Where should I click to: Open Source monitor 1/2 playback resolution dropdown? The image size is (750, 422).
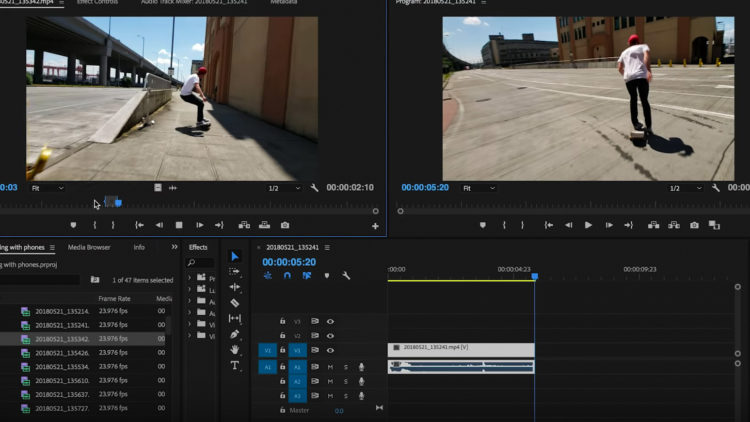click(284, 188)
